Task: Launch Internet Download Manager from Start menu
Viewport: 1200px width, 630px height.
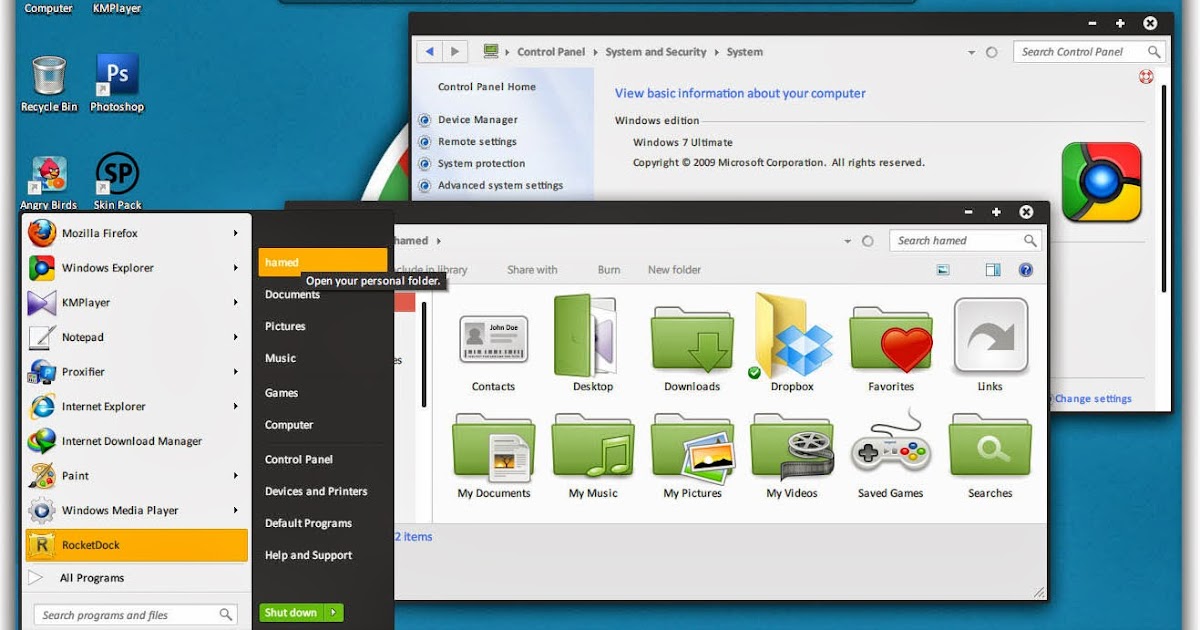Action: [x=135, y=441]
